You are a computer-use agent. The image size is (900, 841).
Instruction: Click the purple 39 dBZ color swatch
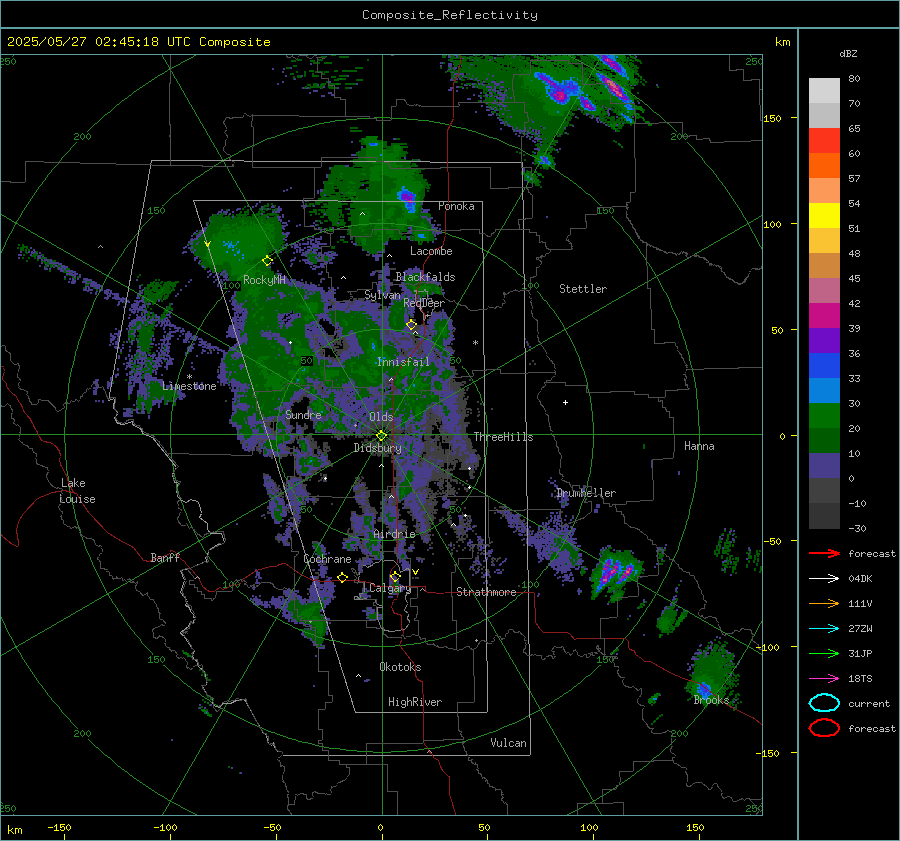[x=824, y=341]
